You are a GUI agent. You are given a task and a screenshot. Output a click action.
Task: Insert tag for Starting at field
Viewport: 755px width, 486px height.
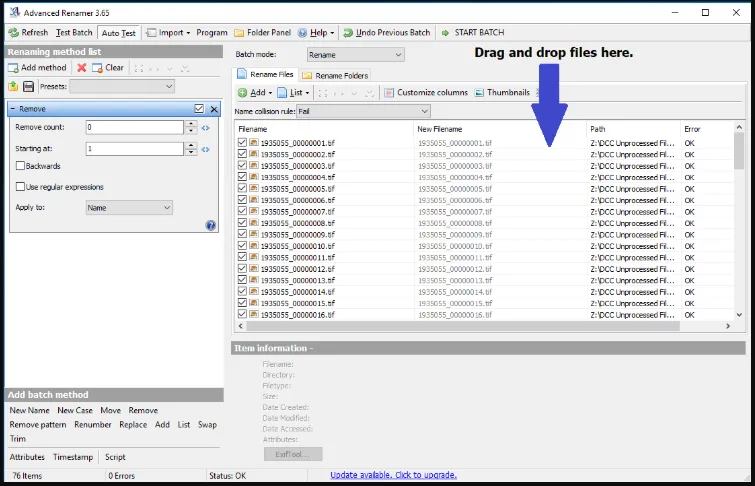206,149
